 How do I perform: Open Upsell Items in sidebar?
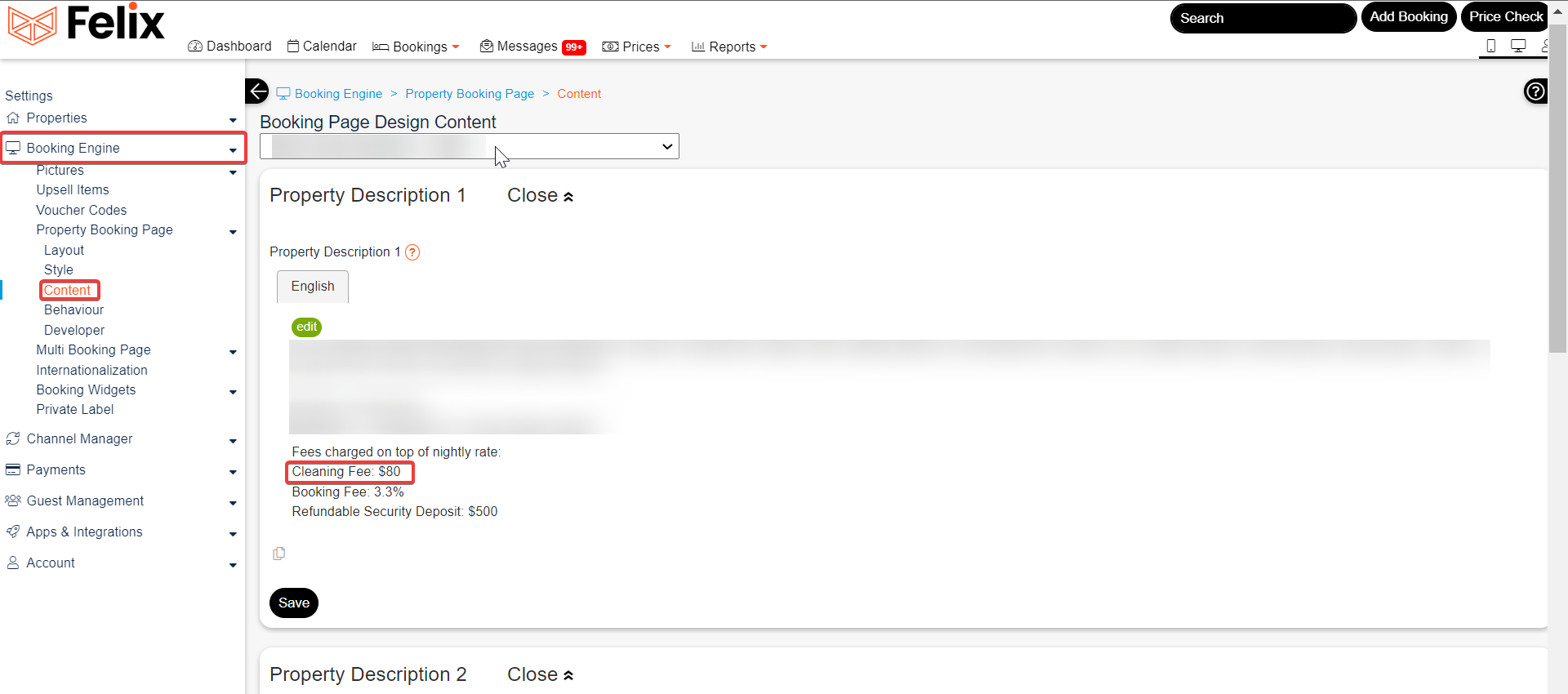pos(73,190)
